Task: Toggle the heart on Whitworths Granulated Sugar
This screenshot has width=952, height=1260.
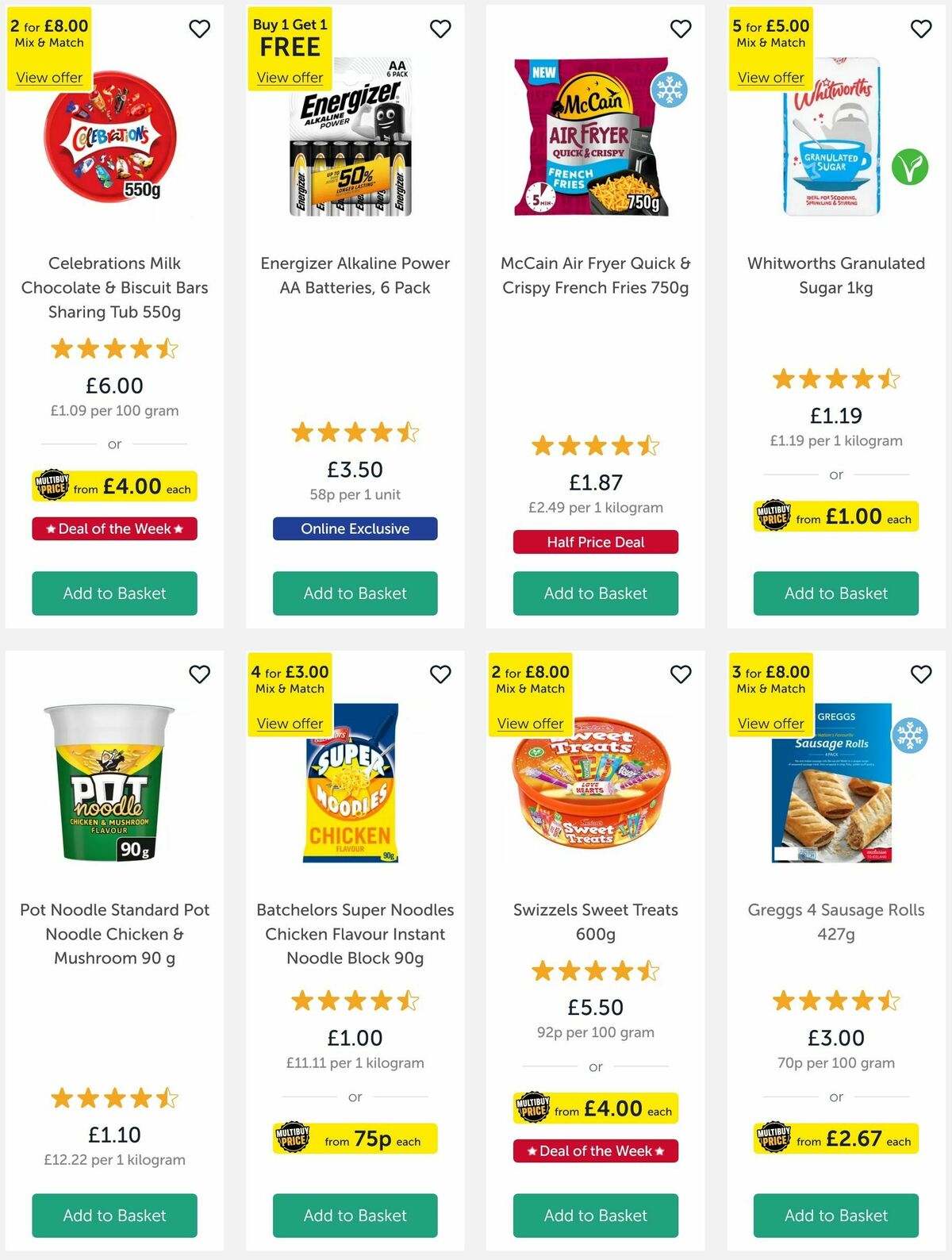Action: 921,28
